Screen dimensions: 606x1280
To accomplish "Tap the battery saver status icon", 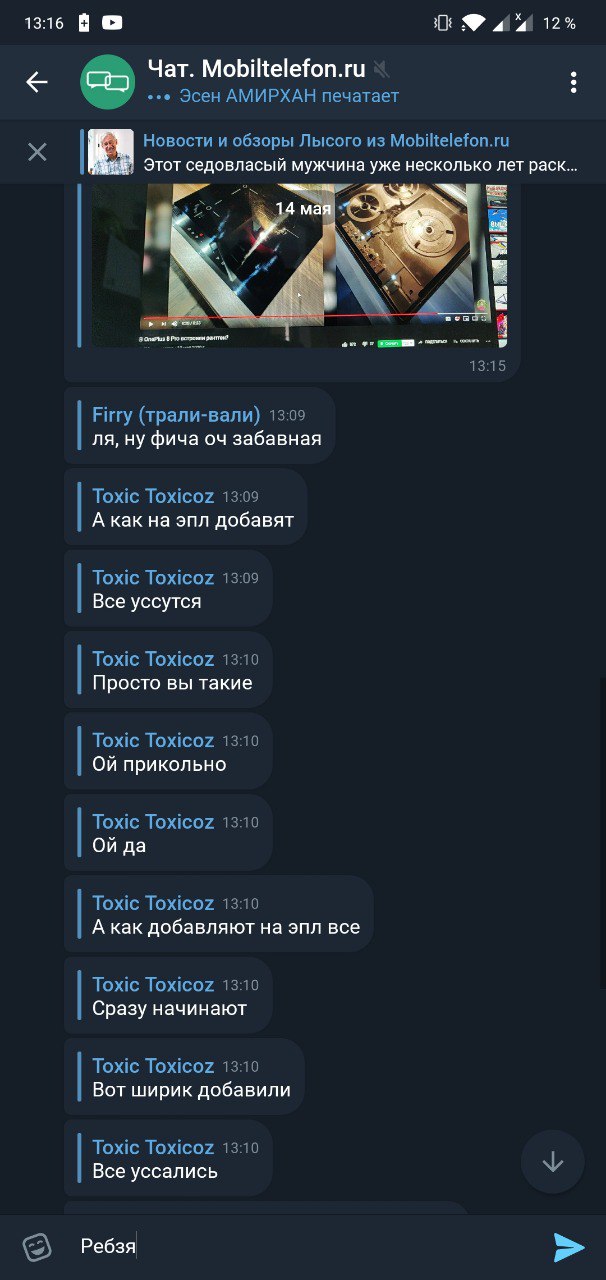I will [84, 23].
